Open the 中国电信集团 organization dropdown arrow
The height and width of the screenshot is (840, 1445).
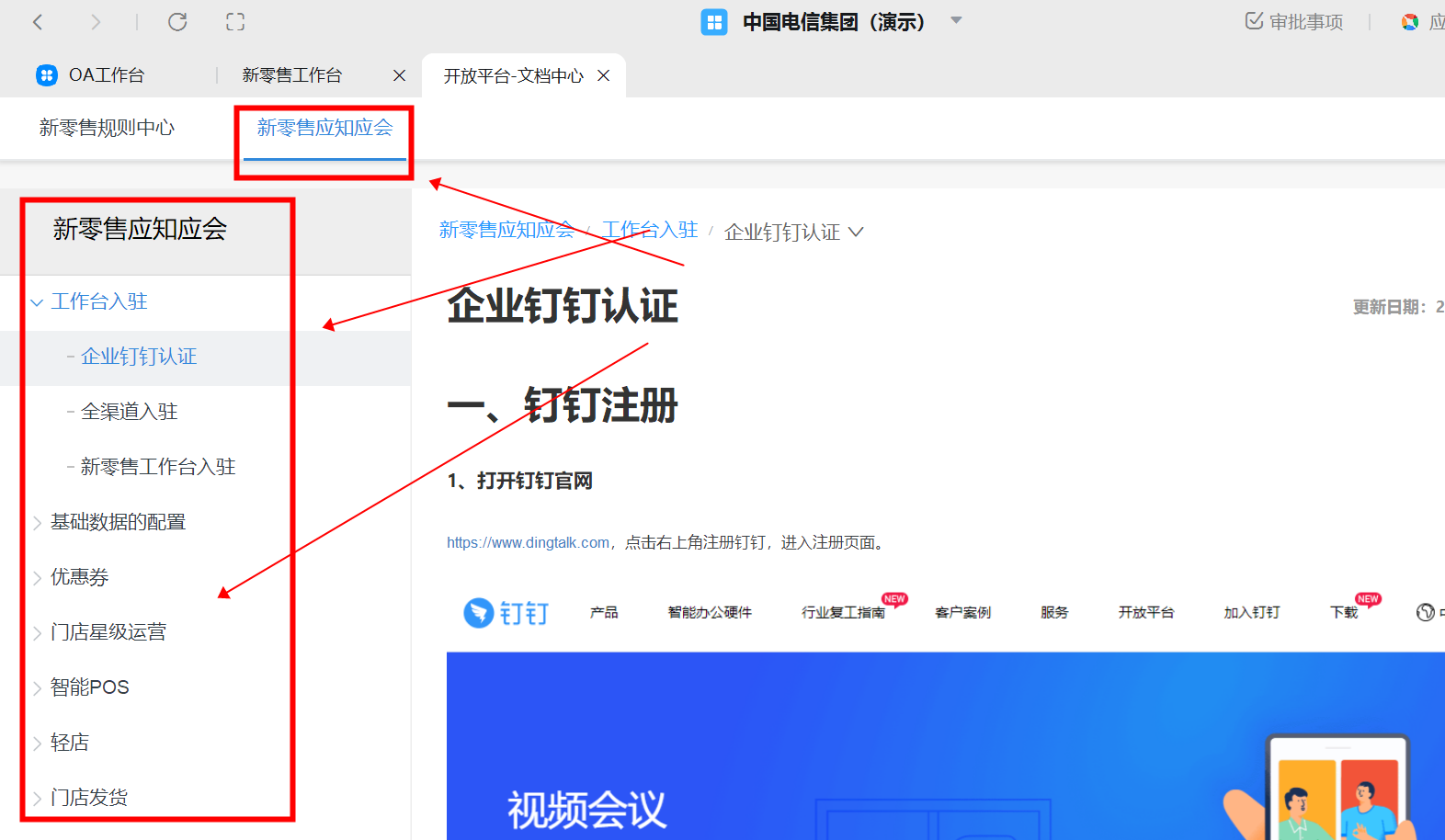956,20
